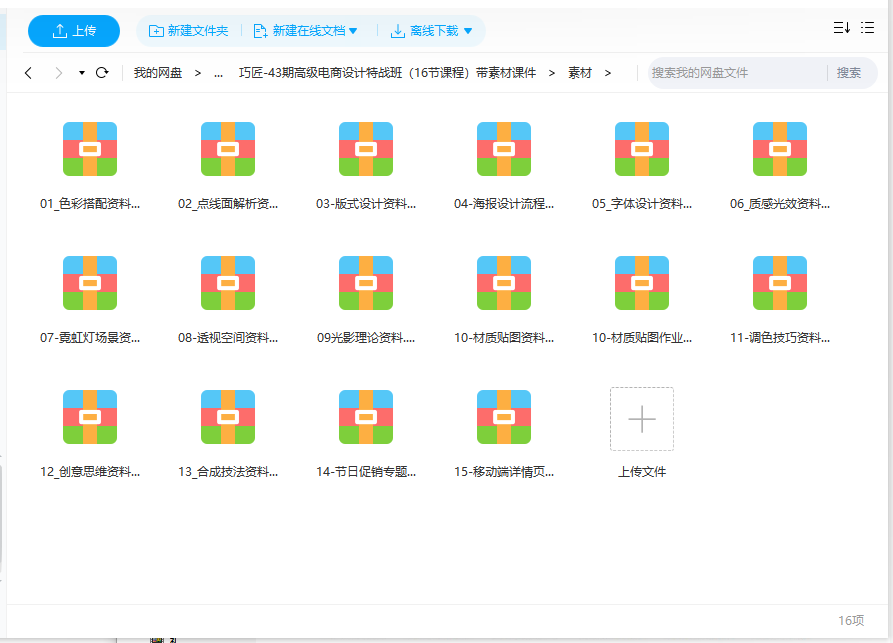This screenshot has height=643, width=893.
Task: Select the 14-节日促销专题 archive icon
Action: (366, 416)
